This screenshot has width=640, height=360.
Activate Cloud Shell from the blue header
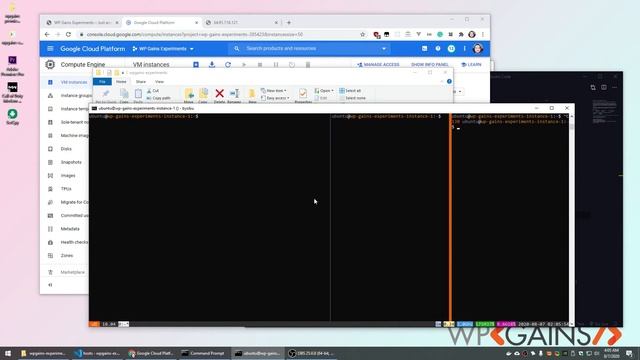click(424, 49)
